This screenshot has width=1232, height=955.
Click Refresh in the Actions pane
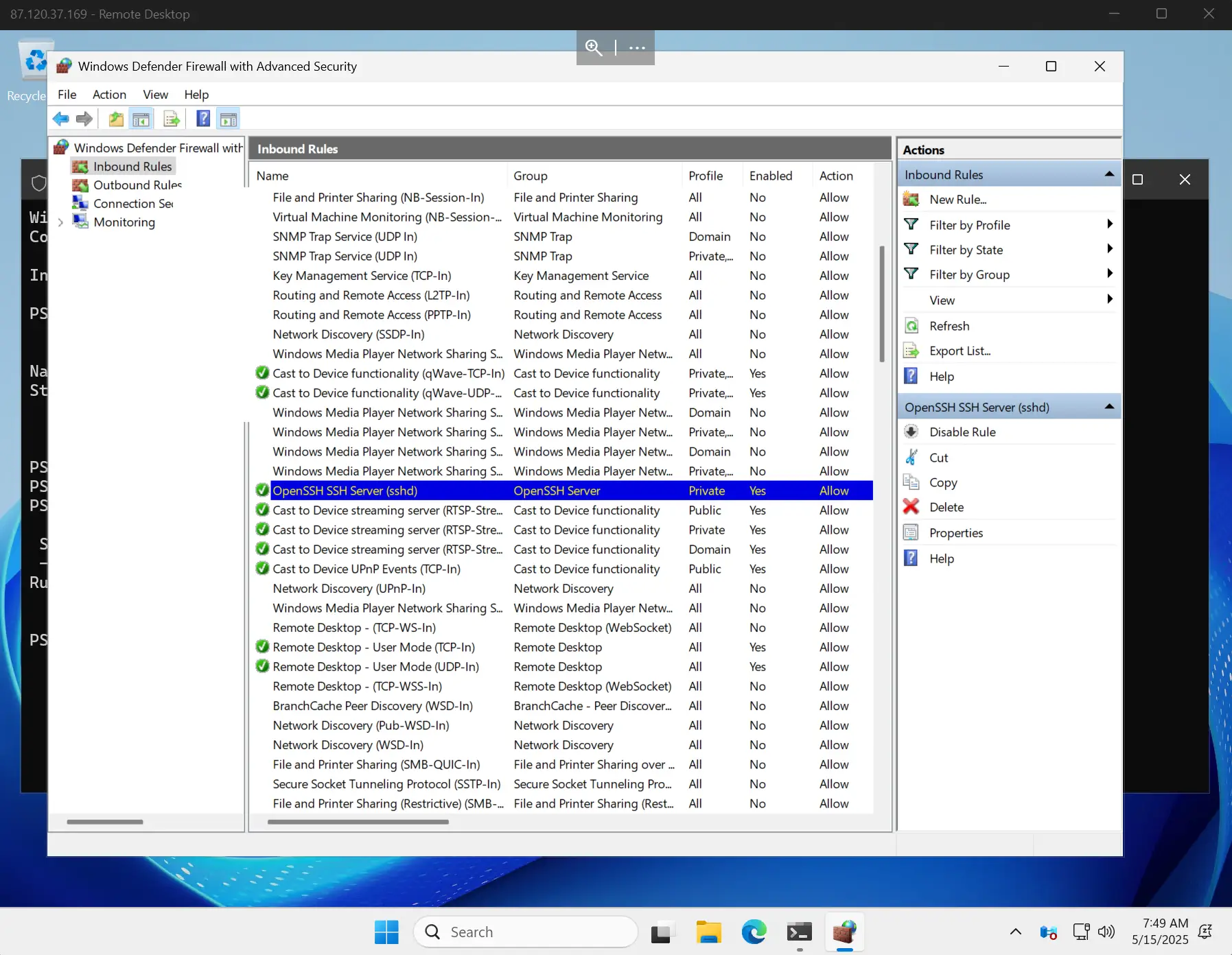tap(949, 326)
